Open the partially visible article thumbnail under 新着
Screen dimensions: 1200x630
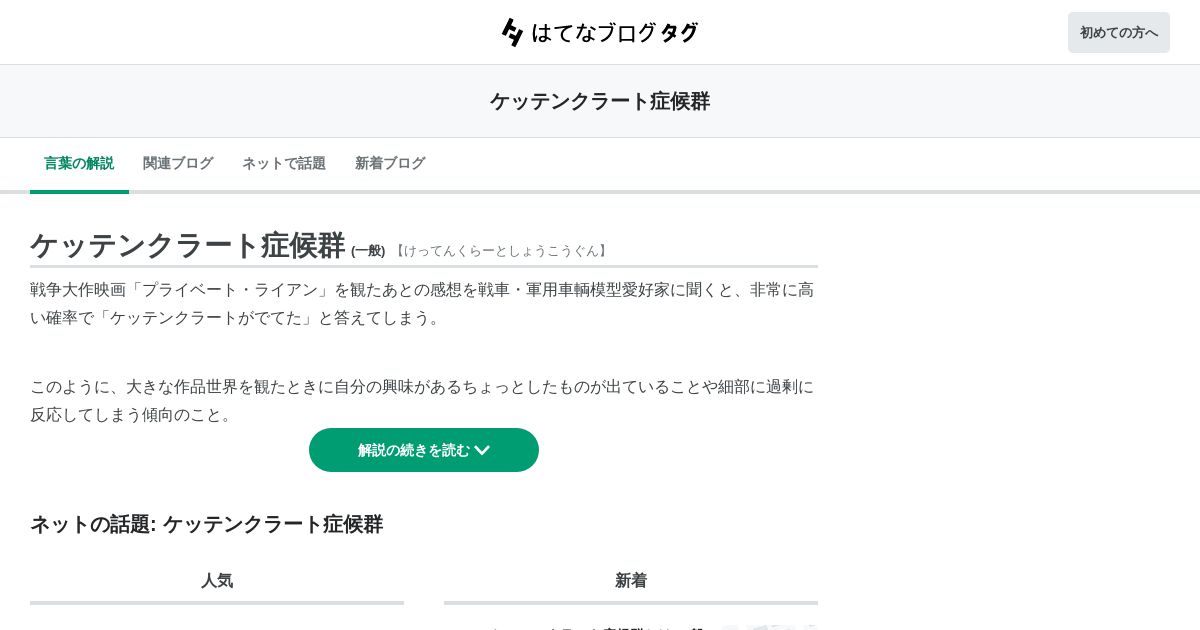pos(770,627)
